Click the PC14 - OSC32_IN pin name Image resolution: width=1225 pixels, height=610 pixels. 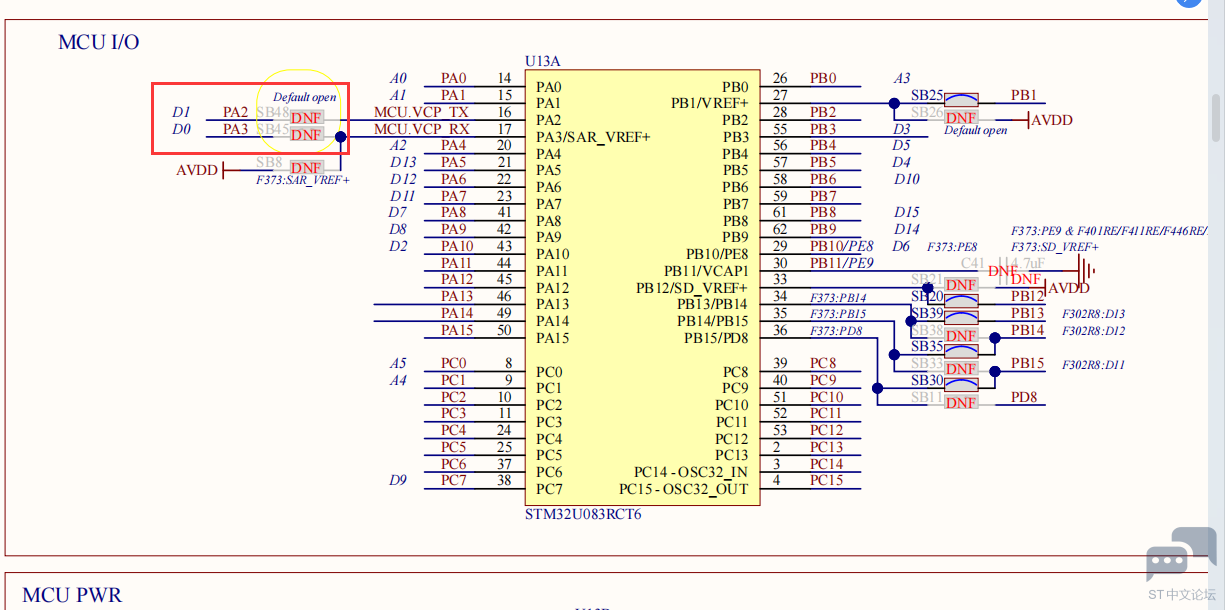(690, 472)
